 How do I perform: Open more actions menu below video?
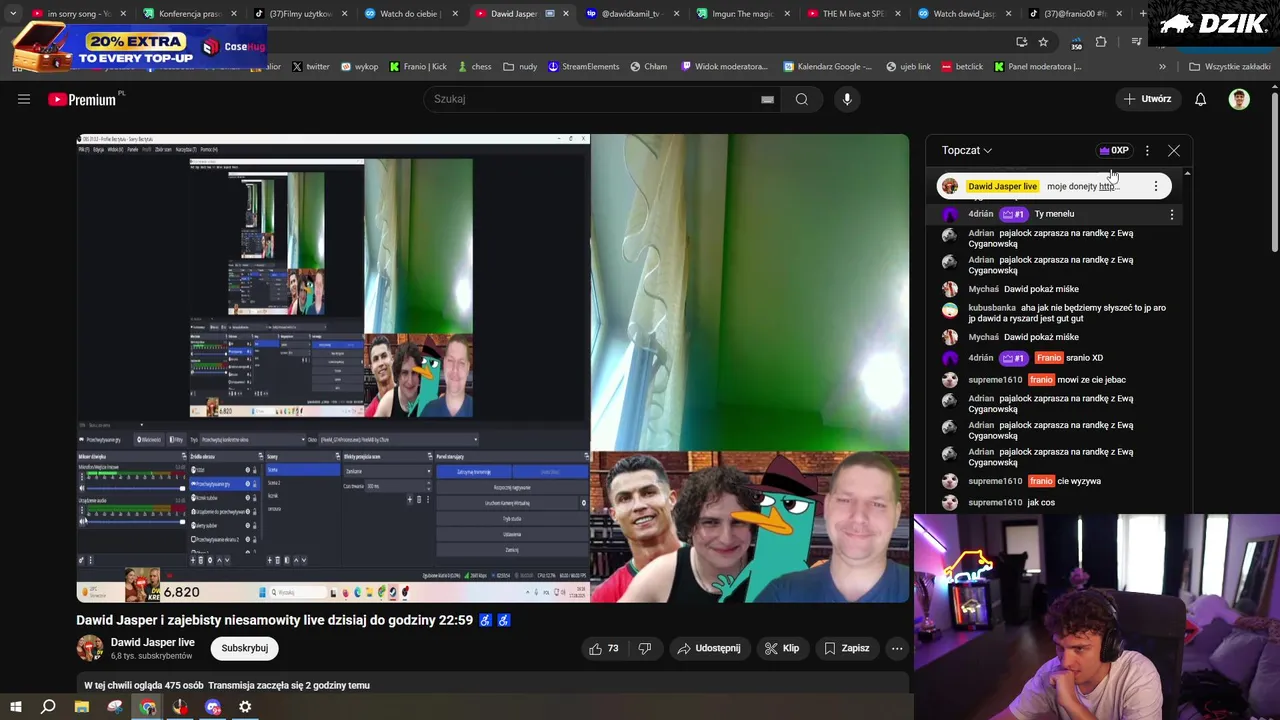897,648
